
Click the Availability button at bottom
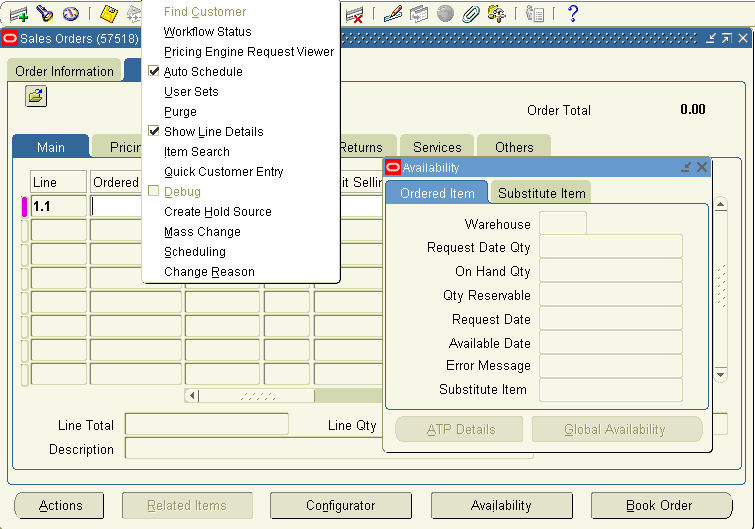tap(501, 505)
